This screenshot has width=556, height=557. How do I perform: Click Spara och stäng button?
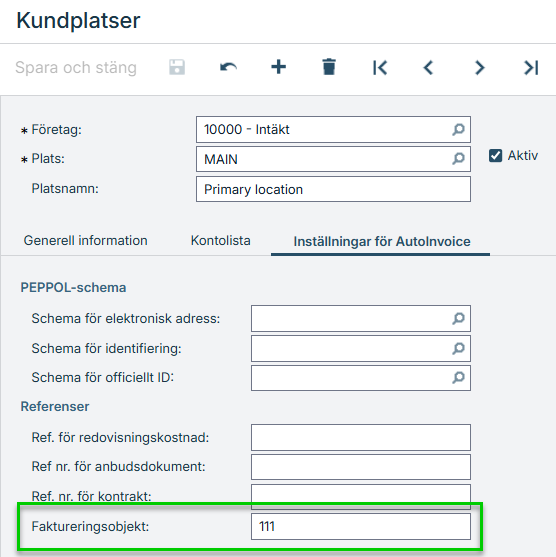pyautogui.click(x=76, y=67)
